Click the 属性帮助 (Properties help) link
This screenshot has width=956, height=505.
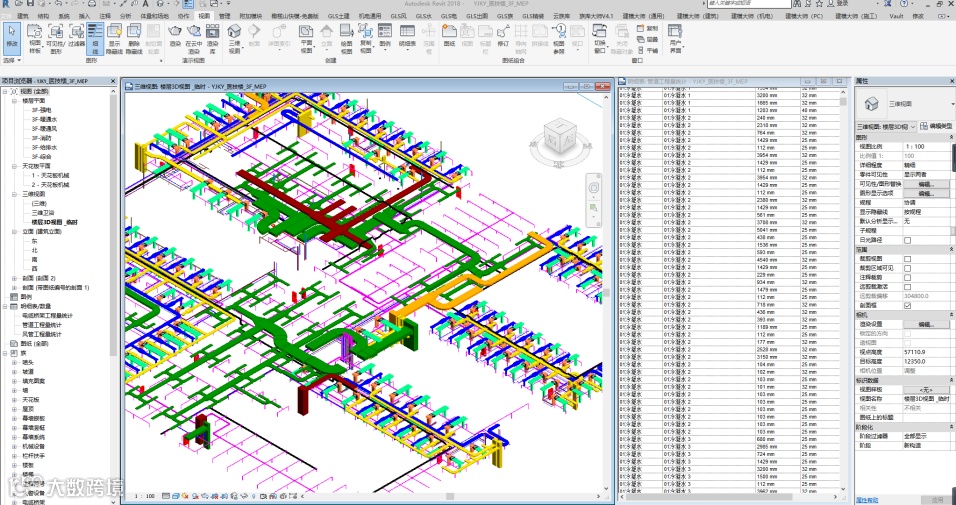coord(867,499)
